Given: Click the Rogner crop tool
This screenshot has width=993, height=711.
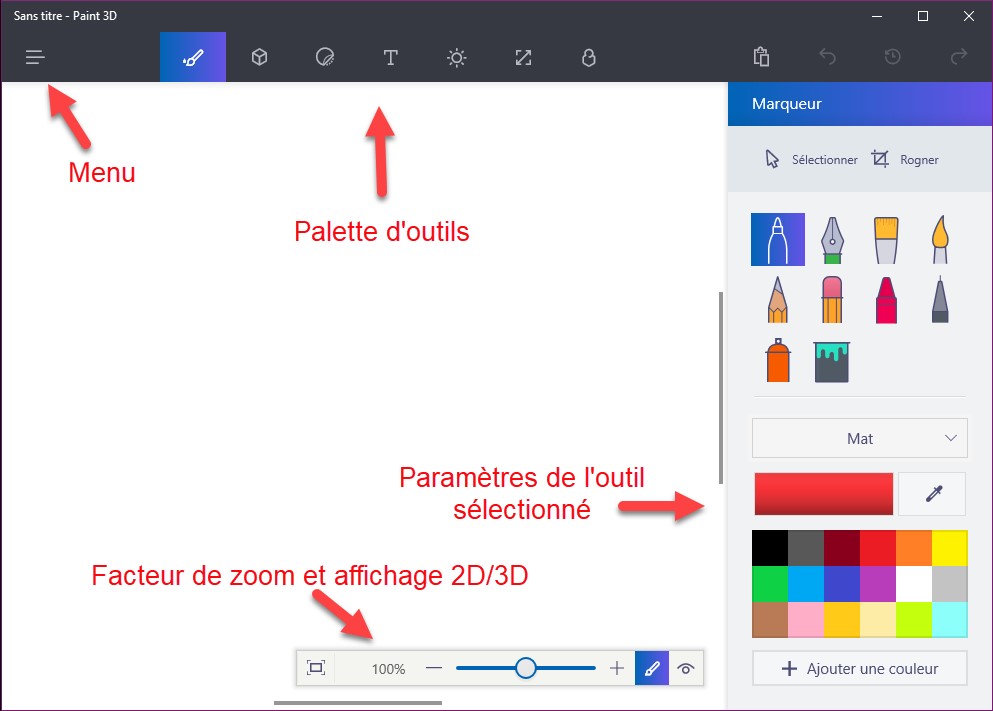Looking at the screenshot, I should 905,160.
